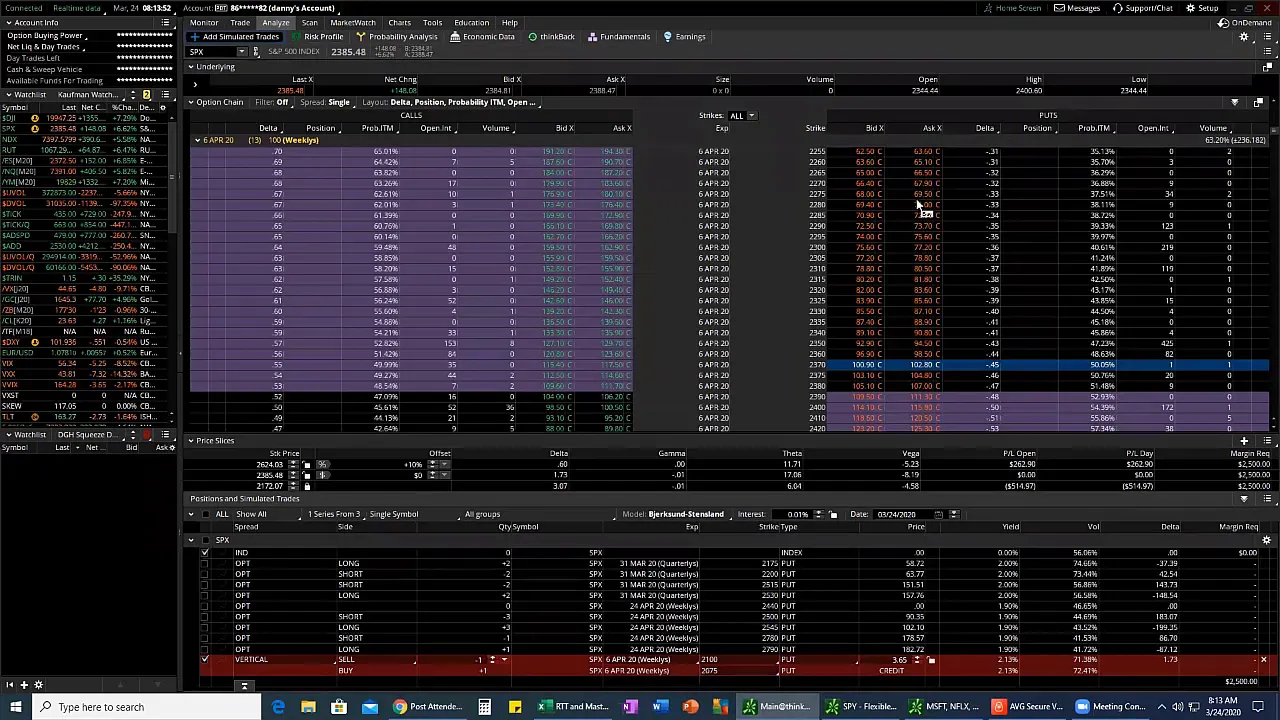Click Show All positions filter
The image size is (1280, 720).
coord(251,515)
